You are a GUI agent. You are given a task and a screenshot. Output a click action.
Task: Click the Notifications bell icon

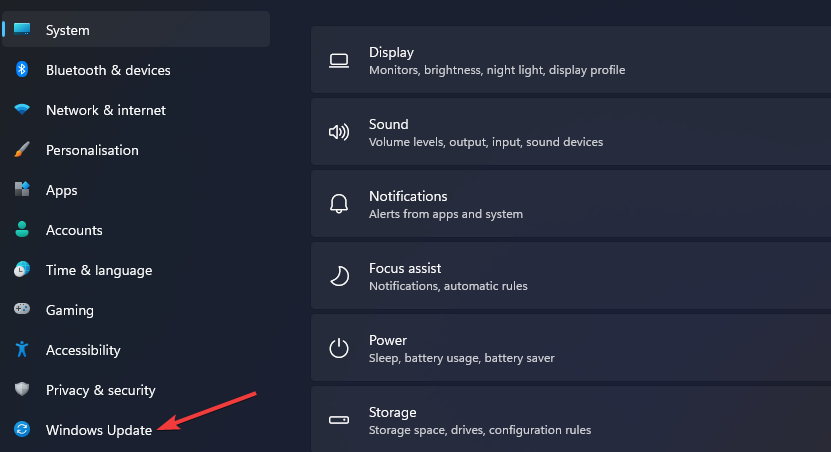[x=339, y=205]
